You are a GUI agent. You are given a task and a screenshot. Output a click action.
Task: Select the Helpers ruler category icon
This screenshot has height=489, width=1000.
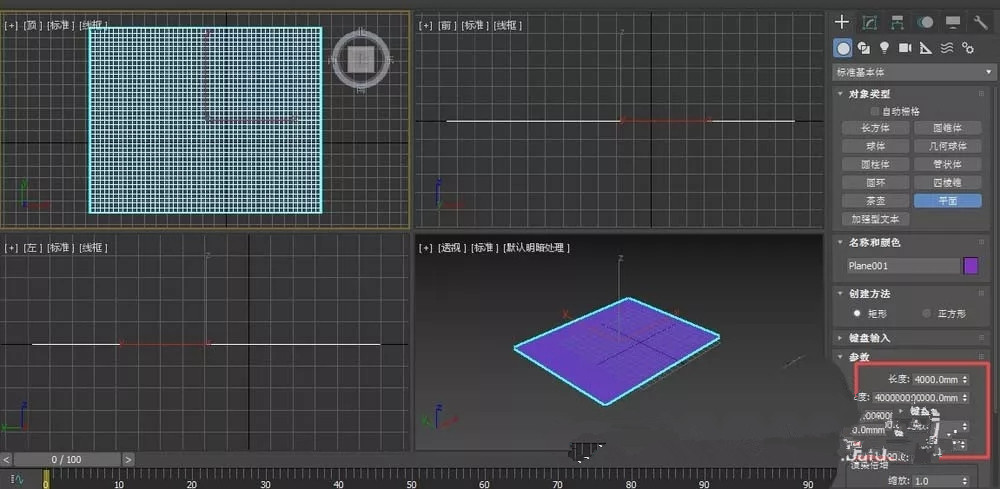926,48
